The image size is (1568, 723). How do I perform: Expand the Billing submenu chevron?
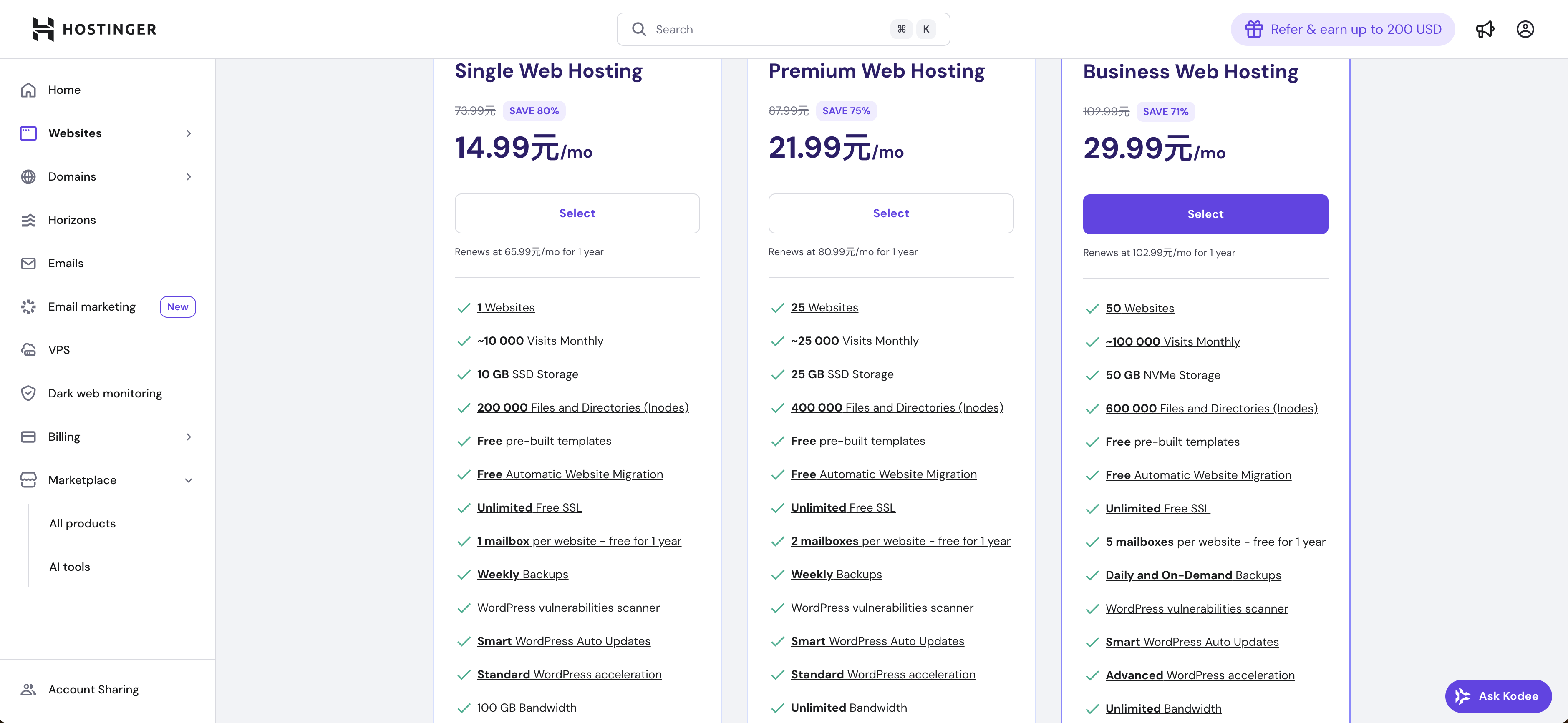pos(189,437)
